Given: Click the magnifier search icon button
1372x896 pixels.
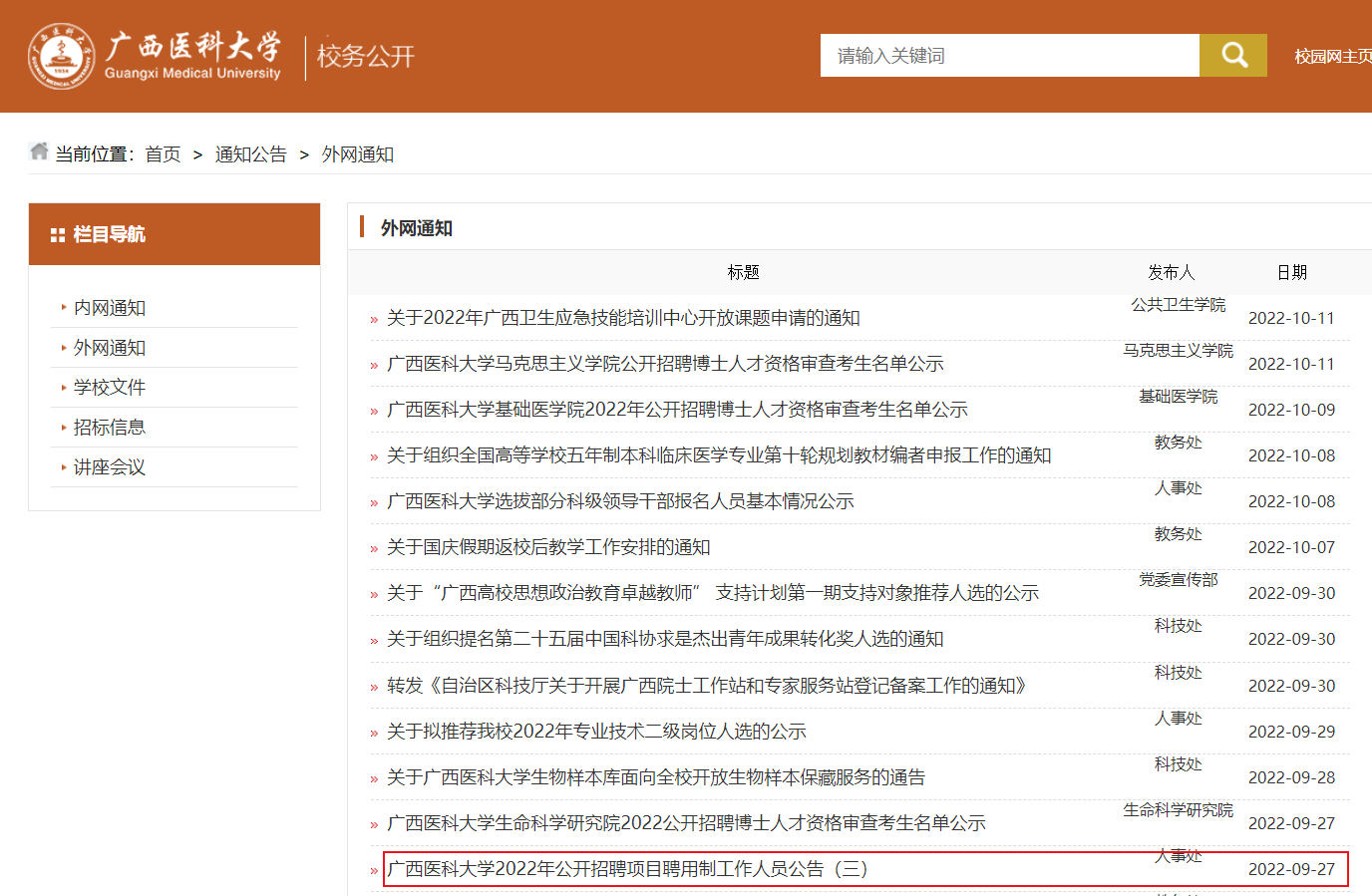Looking at the screenshot, I should 1233,56.
